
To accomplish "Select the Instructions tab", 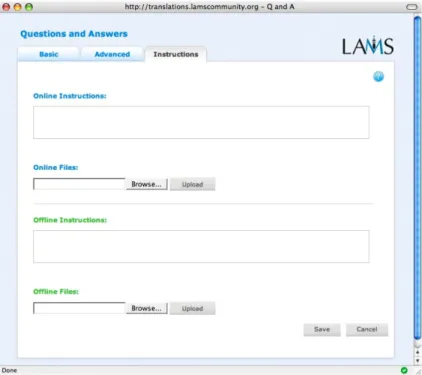I will coord(176,54).
